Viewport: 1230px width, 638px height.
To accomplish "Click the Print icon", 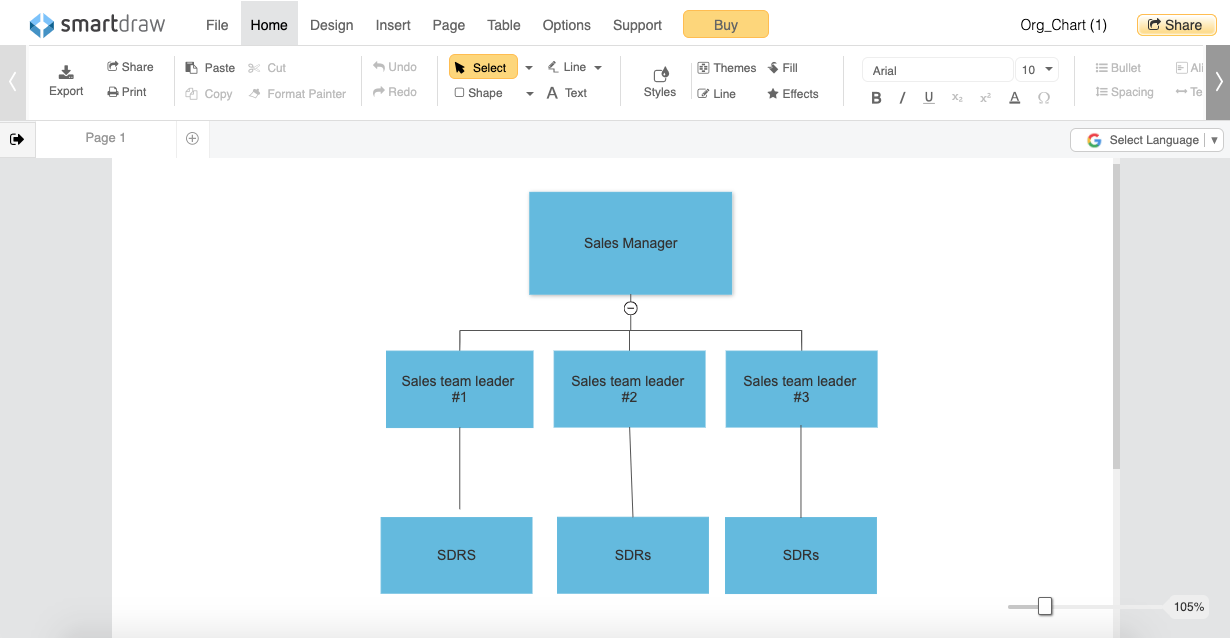I will point(113,92).
